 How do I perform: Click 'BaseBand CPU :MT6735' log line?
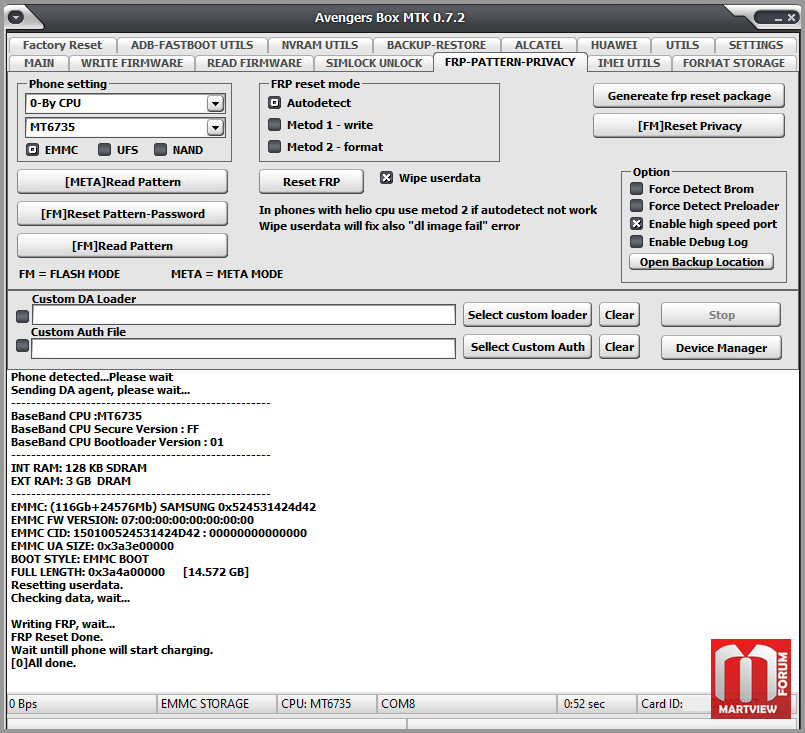[x=76, y=416]
